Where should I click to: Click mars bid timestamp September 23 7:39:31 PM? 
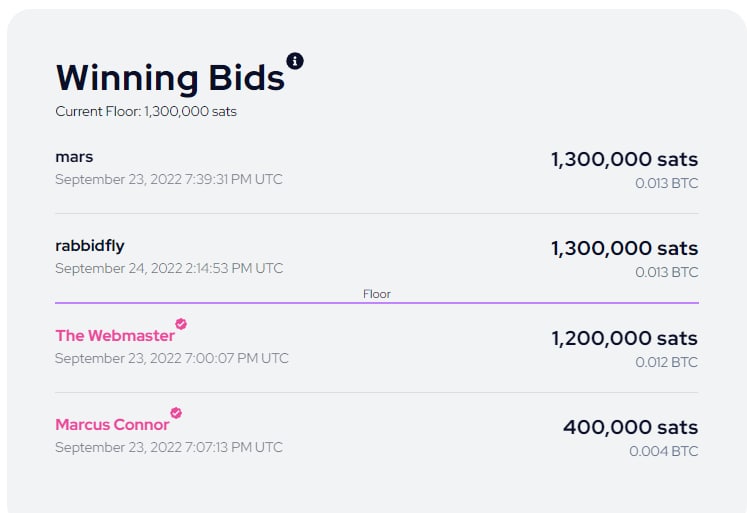[169, 180]
